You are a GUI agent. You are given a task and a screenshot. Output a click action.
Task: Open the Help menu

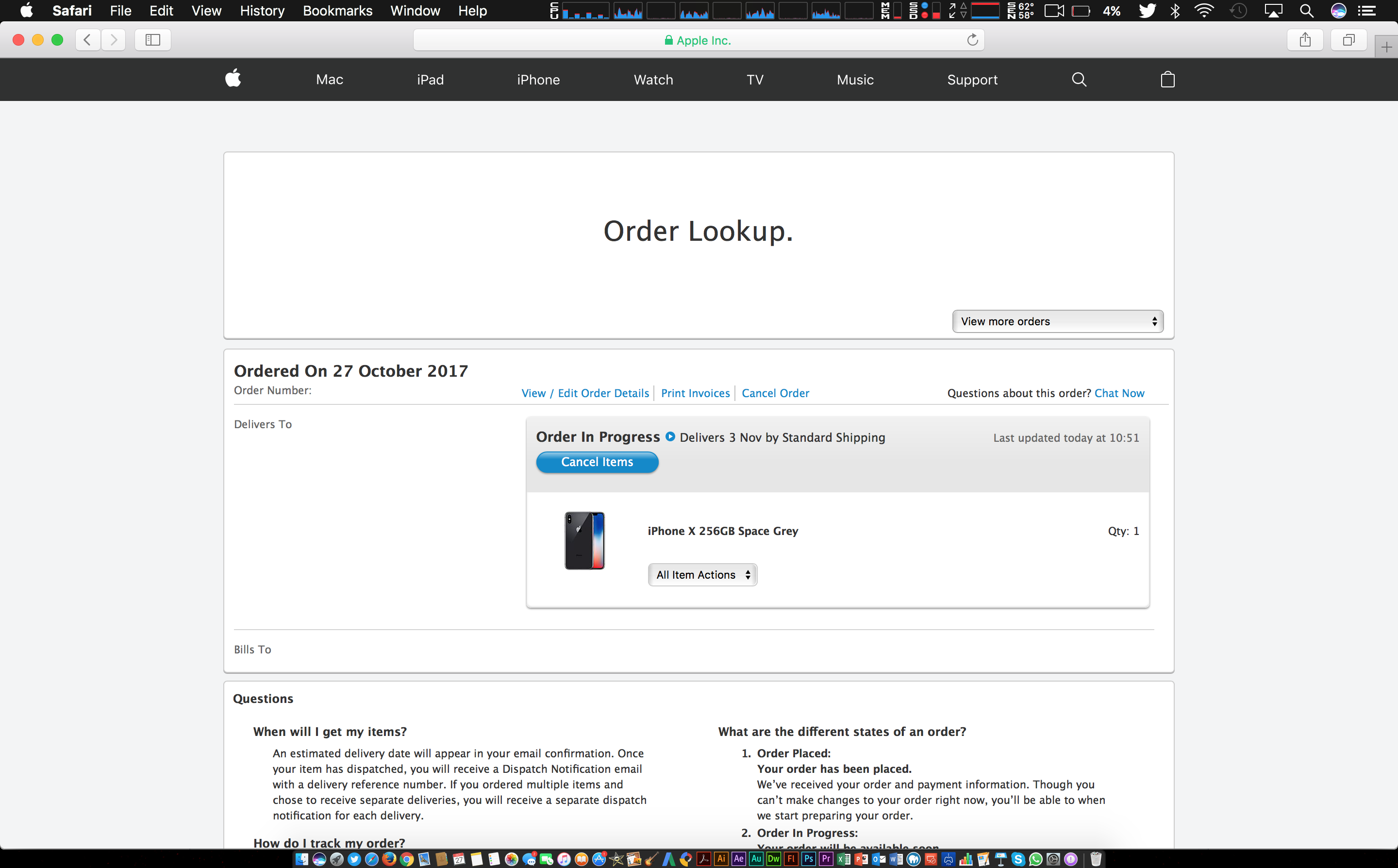click(x=472, y=10)
